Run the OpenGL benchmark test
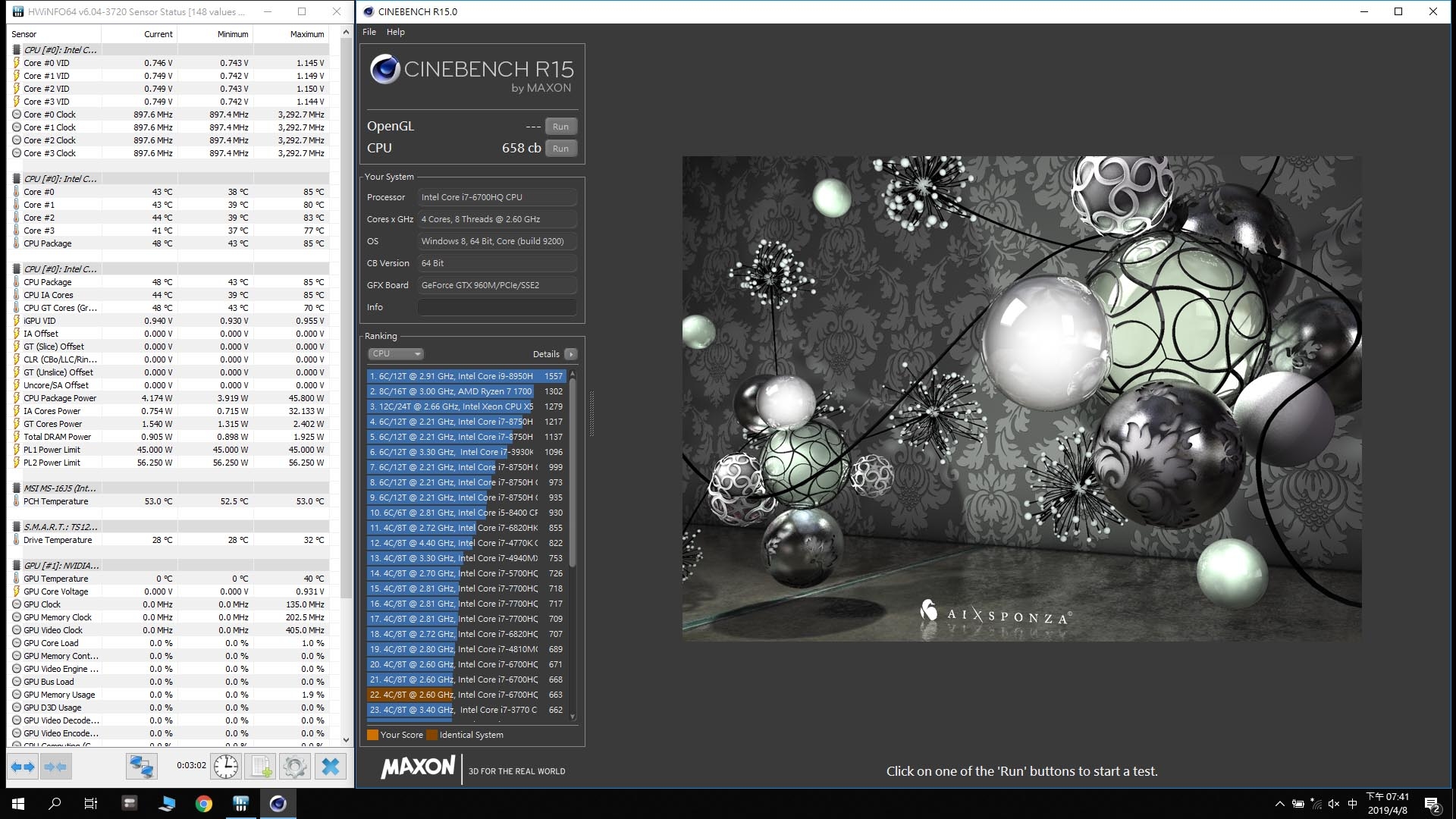The height and width of the screenshot is (819, 1456). point(560,127)
